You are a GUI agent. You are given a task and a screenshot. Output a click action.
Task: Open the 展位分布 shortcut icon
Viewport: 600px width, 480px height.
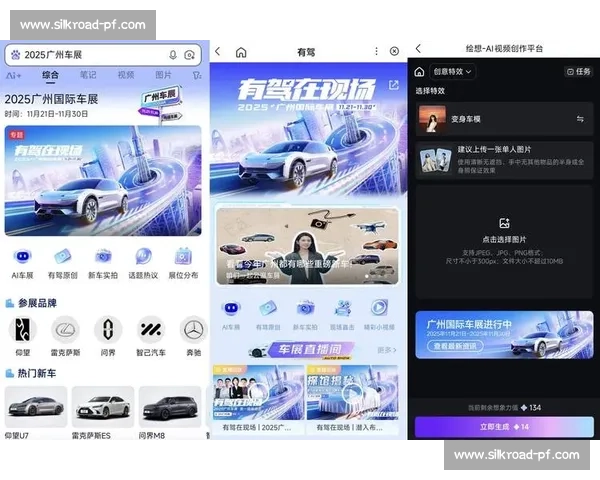[x=184, y=257]
